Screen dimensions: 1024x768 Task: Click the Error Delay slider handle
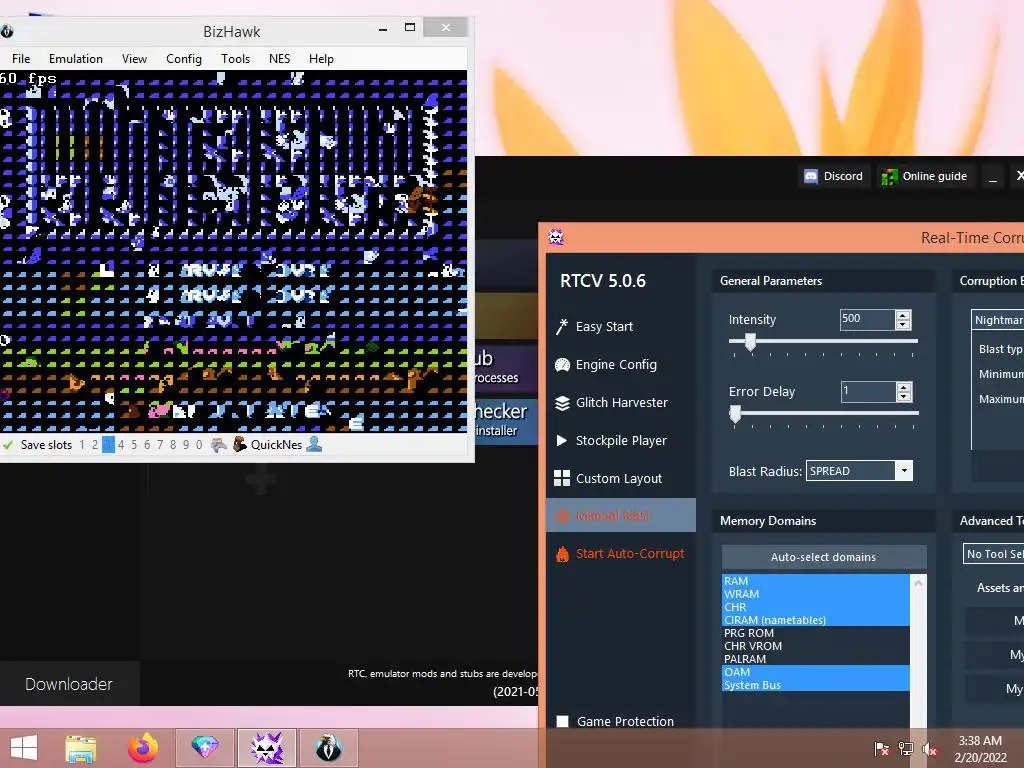coord(735,413)
